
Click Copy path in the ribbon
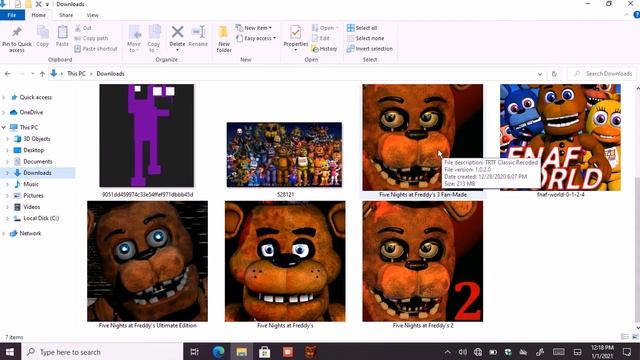click(x=91, y=38)
